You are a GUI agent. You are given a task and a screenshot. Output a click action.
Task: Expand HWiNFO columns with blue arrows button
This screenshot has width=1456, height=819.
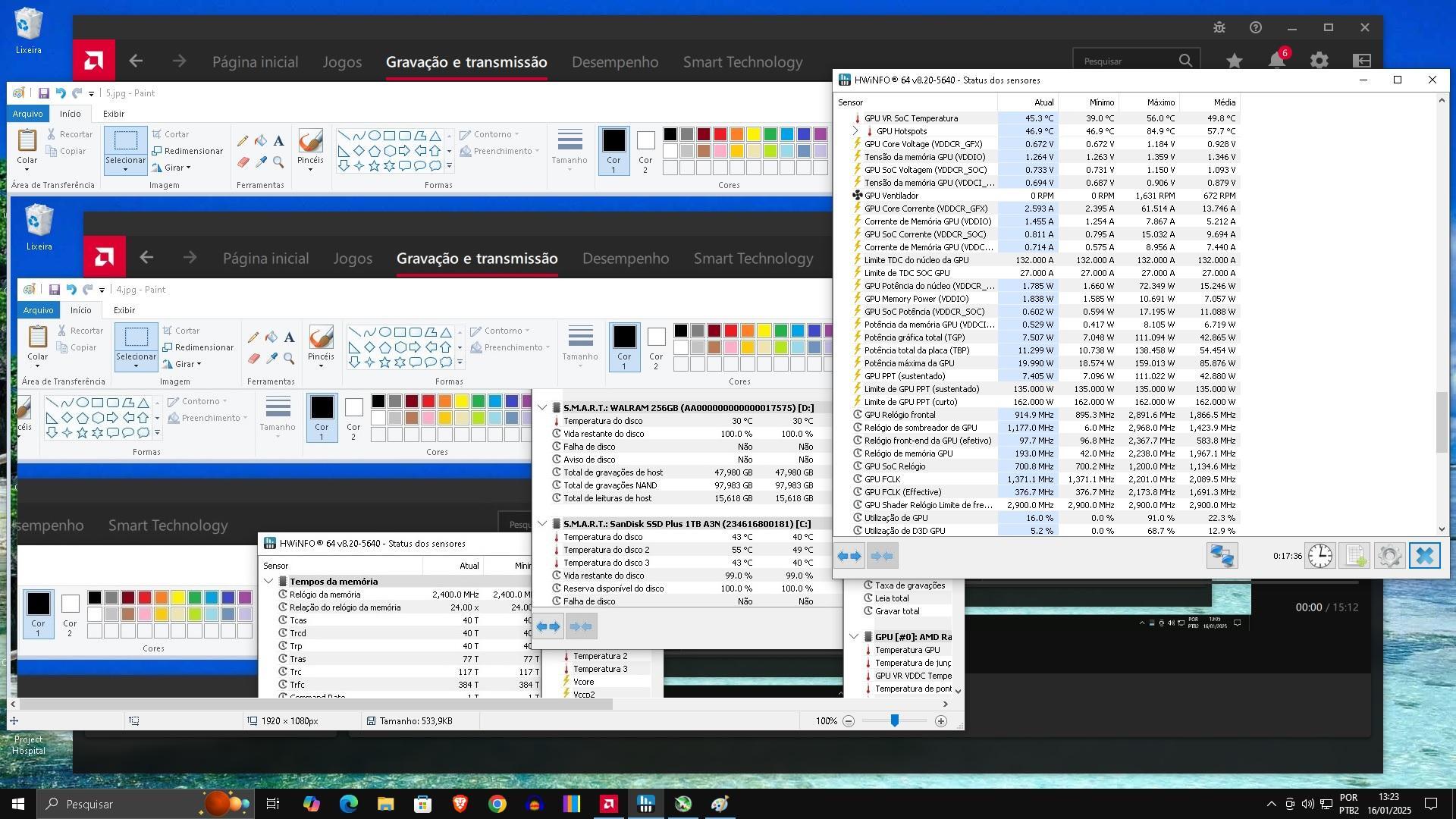click(849, 557)
